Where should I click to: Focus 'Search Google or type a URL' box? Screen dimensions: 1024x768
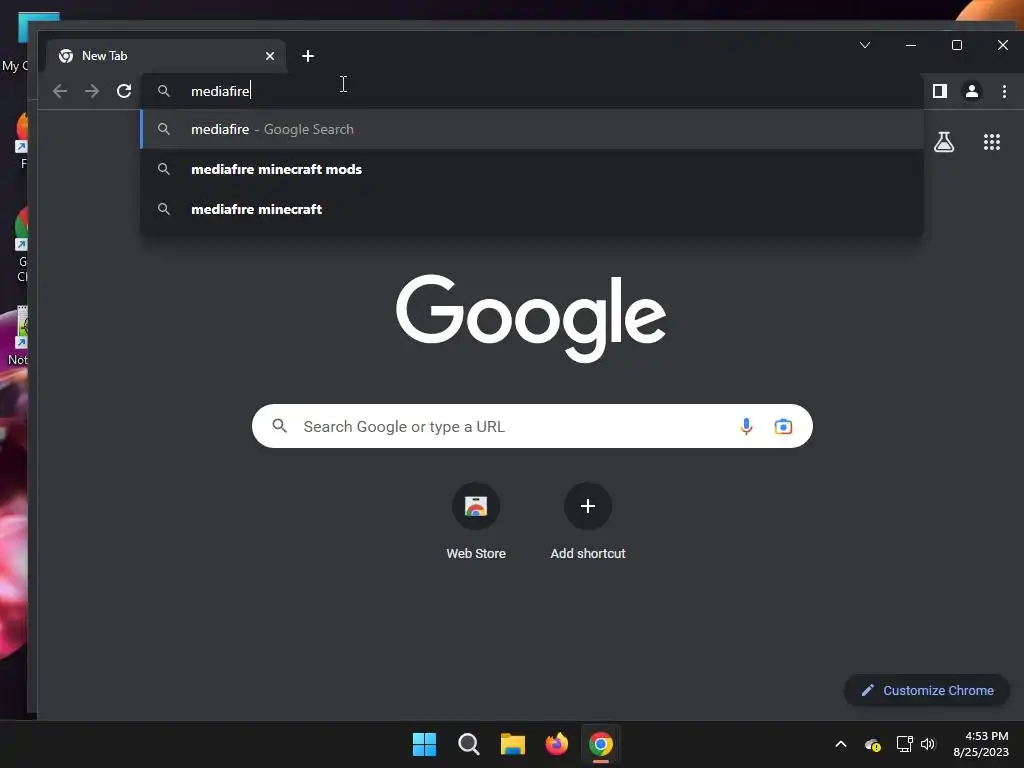(x=532, y=426)
